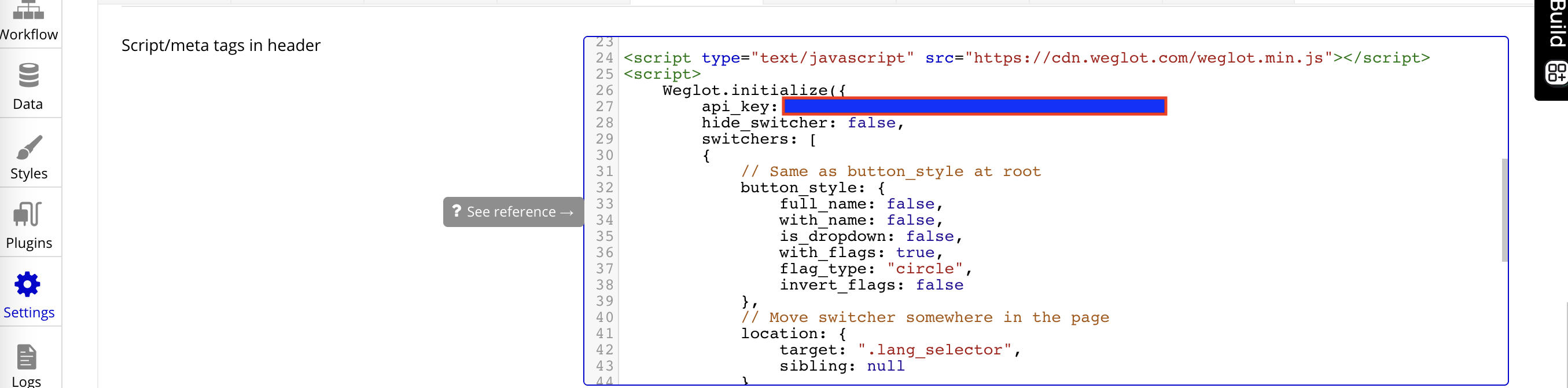The height and width of the screenshot is (388, 1568).
Task: Click the redacted api_key value
Action: point(974,106)
